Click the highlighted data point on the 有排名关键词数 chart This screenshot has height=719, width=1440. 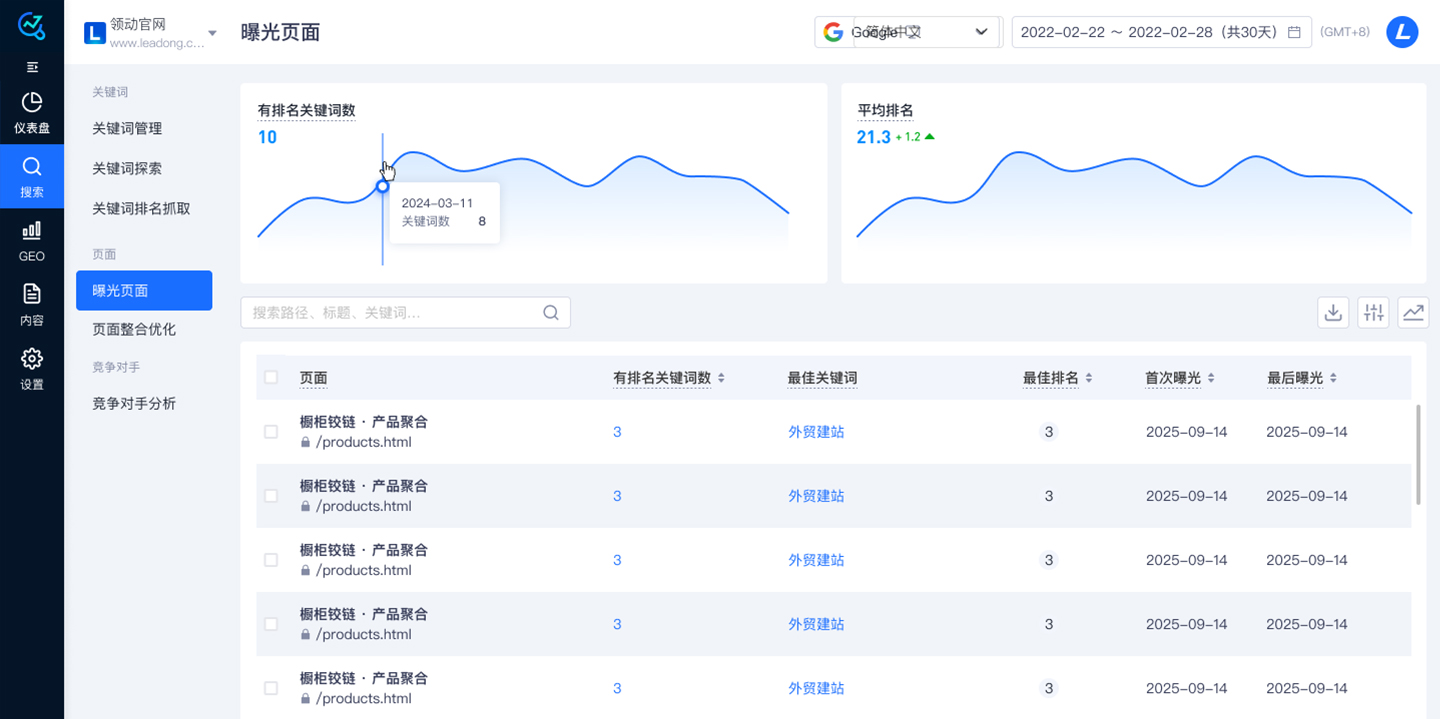click(382, 186)
